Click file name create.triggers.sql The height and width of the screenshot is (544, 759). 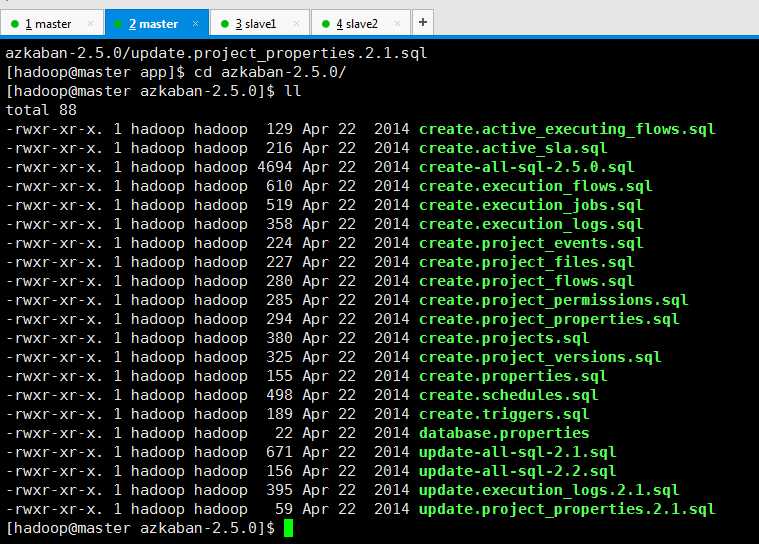(504, 414)
